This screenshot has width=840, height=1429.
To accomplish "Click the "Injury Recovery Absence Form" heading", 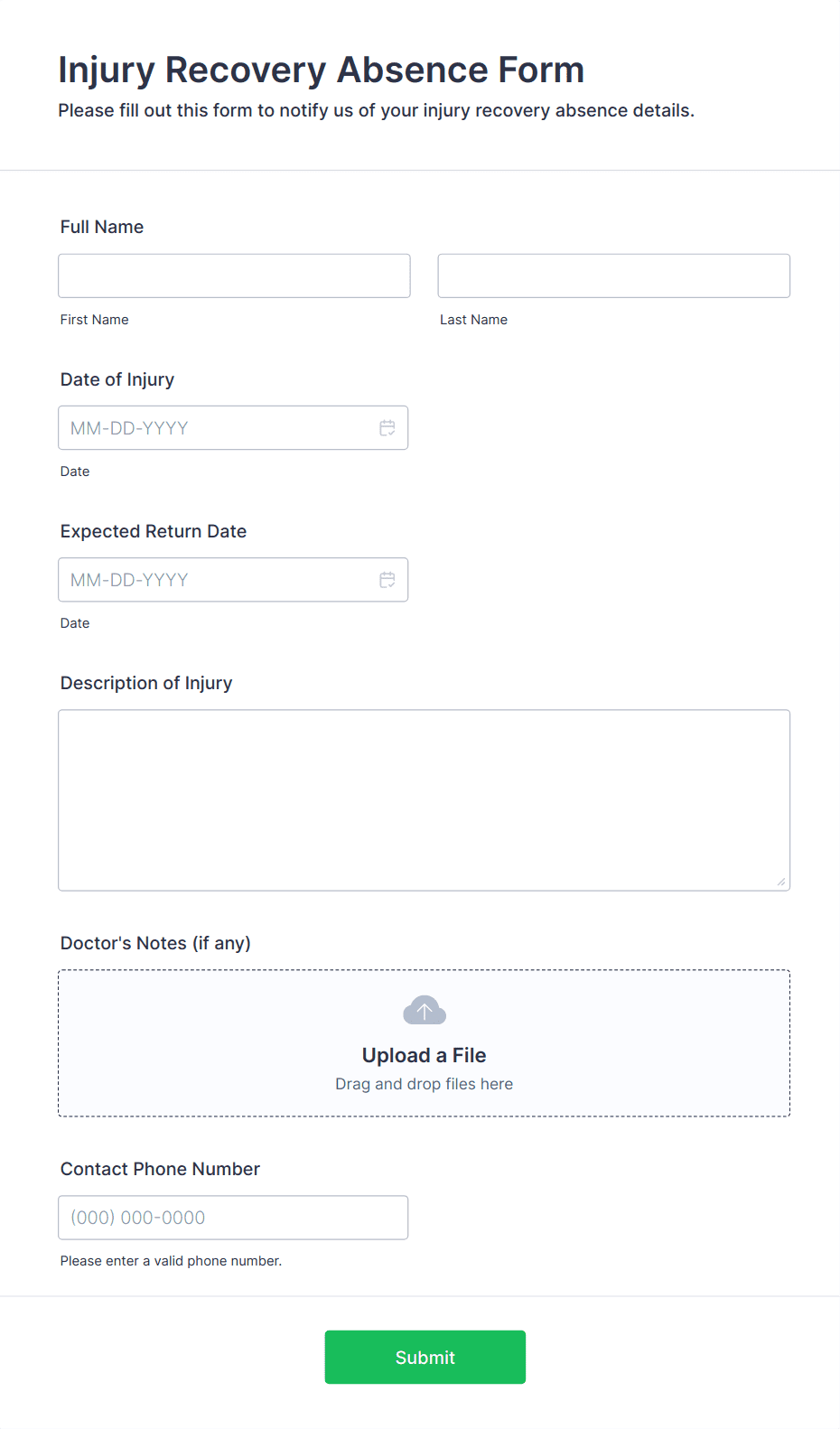I will [x=322, y=70].
